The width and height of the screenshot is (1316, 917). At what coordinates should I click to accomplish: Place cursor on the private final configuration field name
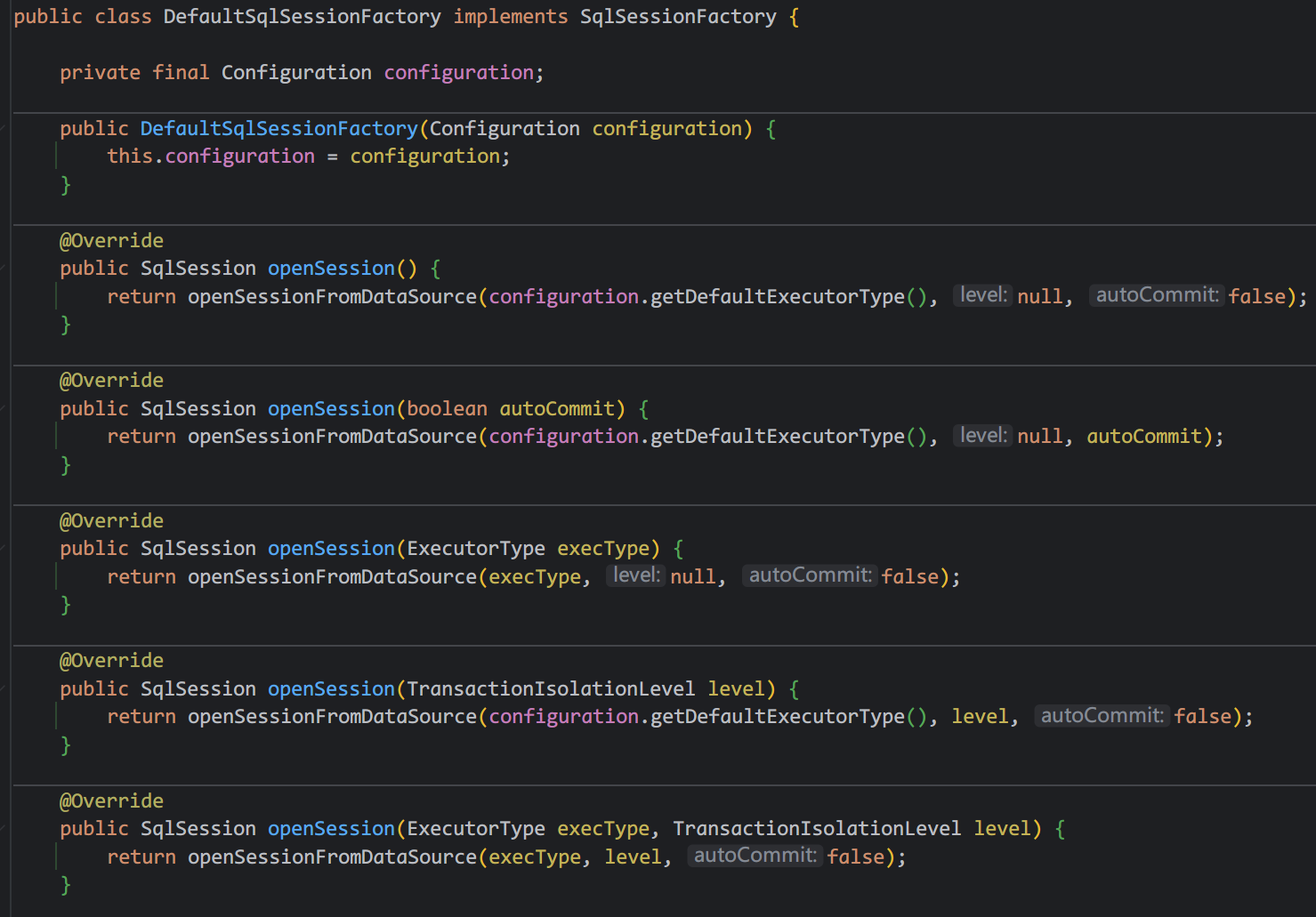tap(458, 73)
